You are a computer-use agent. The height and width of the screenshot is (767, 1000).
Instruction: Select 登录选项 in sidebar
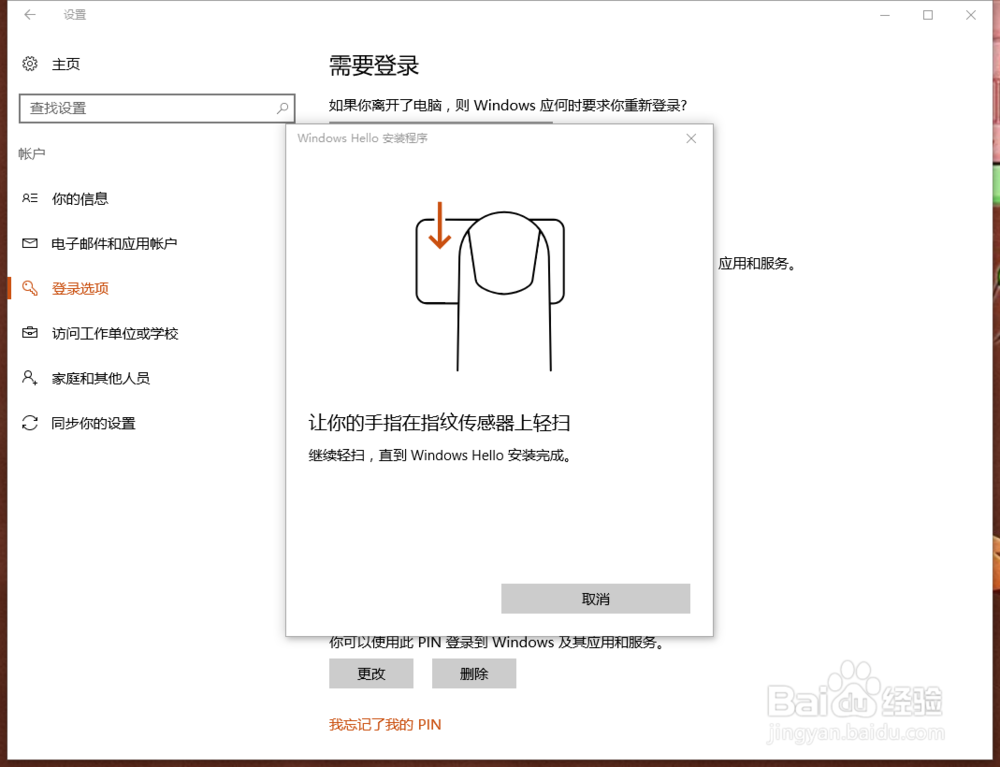(x=80, y=288)
